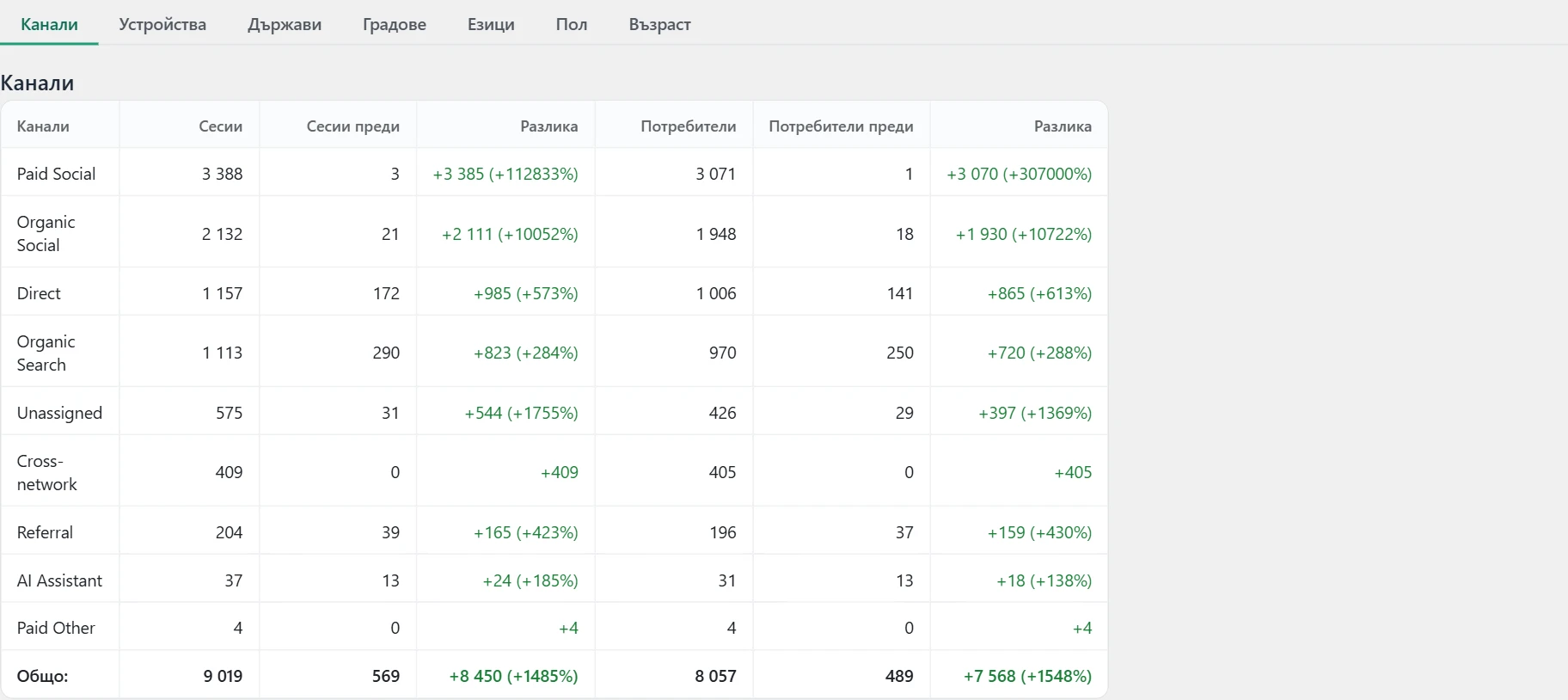Click the +544 (+1755%) difference value
The image size is (1568, 700).
pyautogui.click(x=521, y=413)
